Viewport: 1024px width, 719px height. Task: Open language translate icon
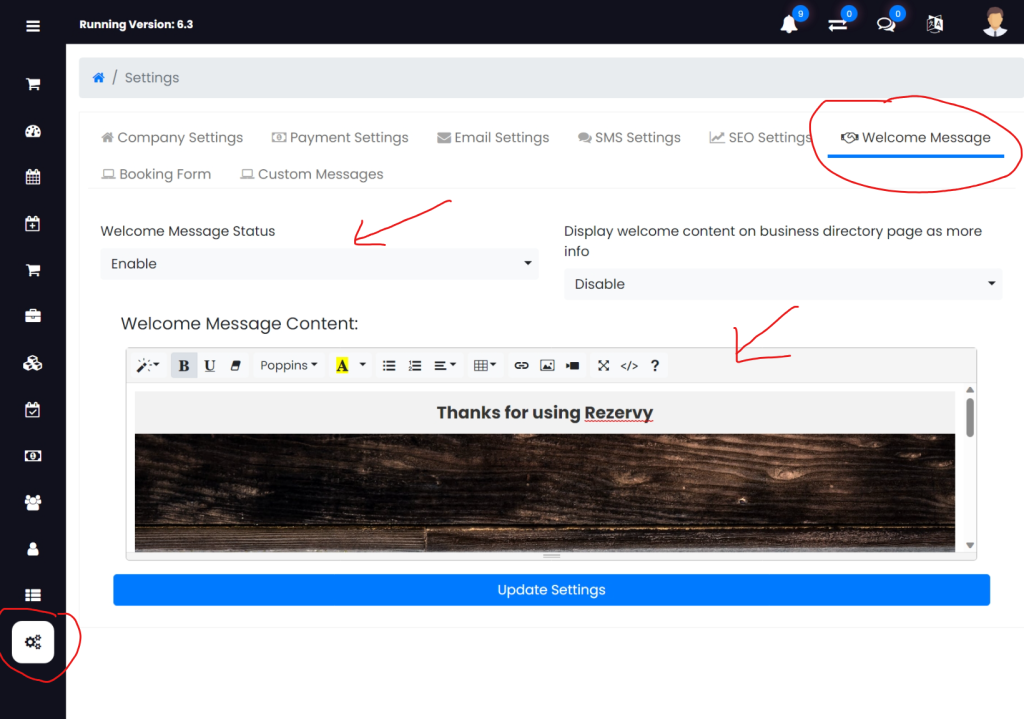click(x=935, y=24)
